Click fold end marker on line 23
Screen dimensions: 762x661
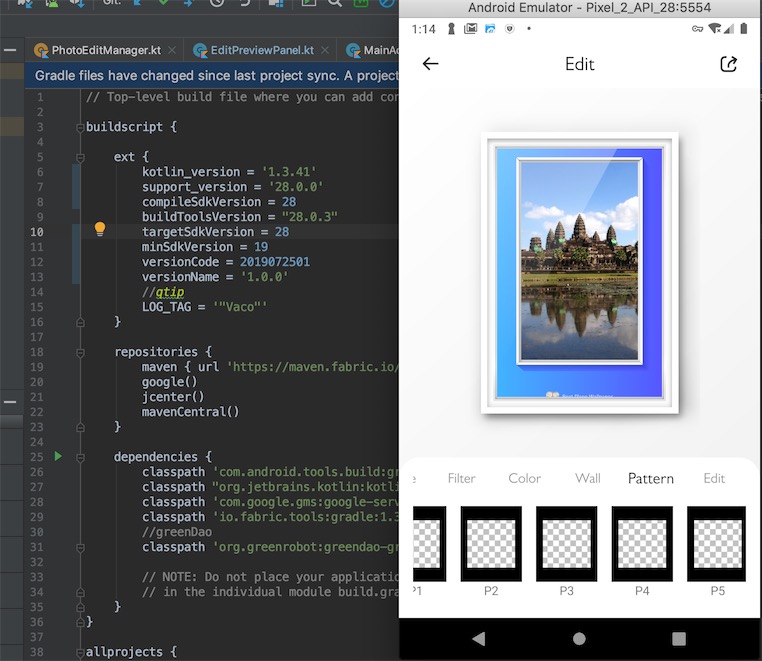pyautogui.click(x=80, y=427)
